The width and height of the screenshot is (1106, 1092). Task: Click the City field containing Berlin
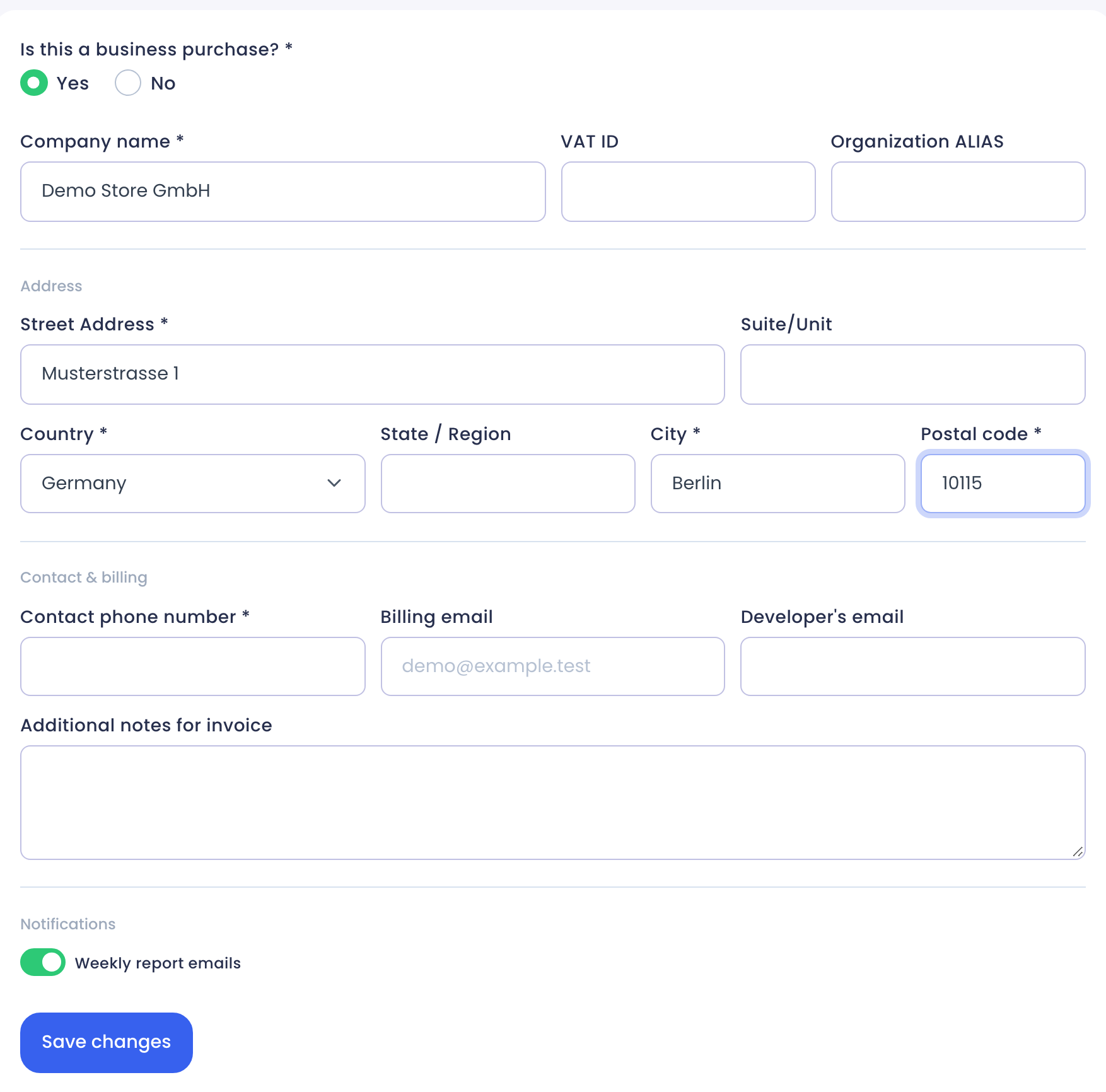click(778, 484)
